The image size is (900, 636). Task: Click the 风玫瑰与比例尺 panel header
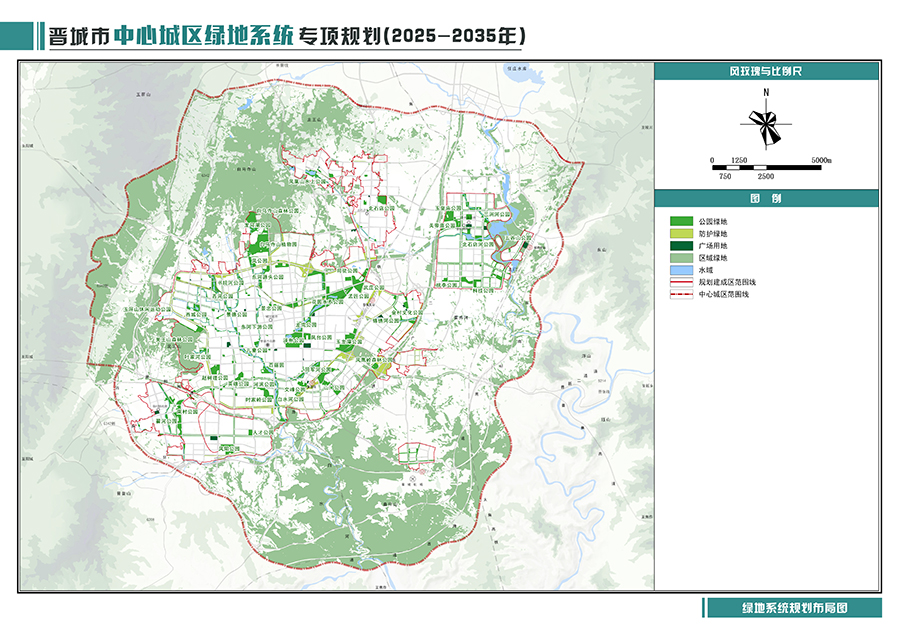click(x=767, y=72)
